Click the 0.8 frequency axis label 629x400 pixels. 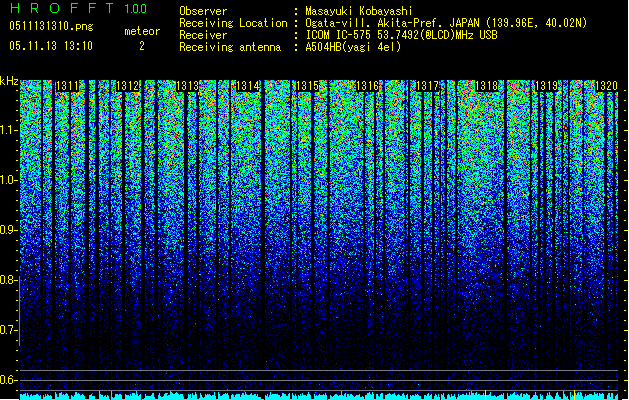pyautogui.click(x=9, y=280)
